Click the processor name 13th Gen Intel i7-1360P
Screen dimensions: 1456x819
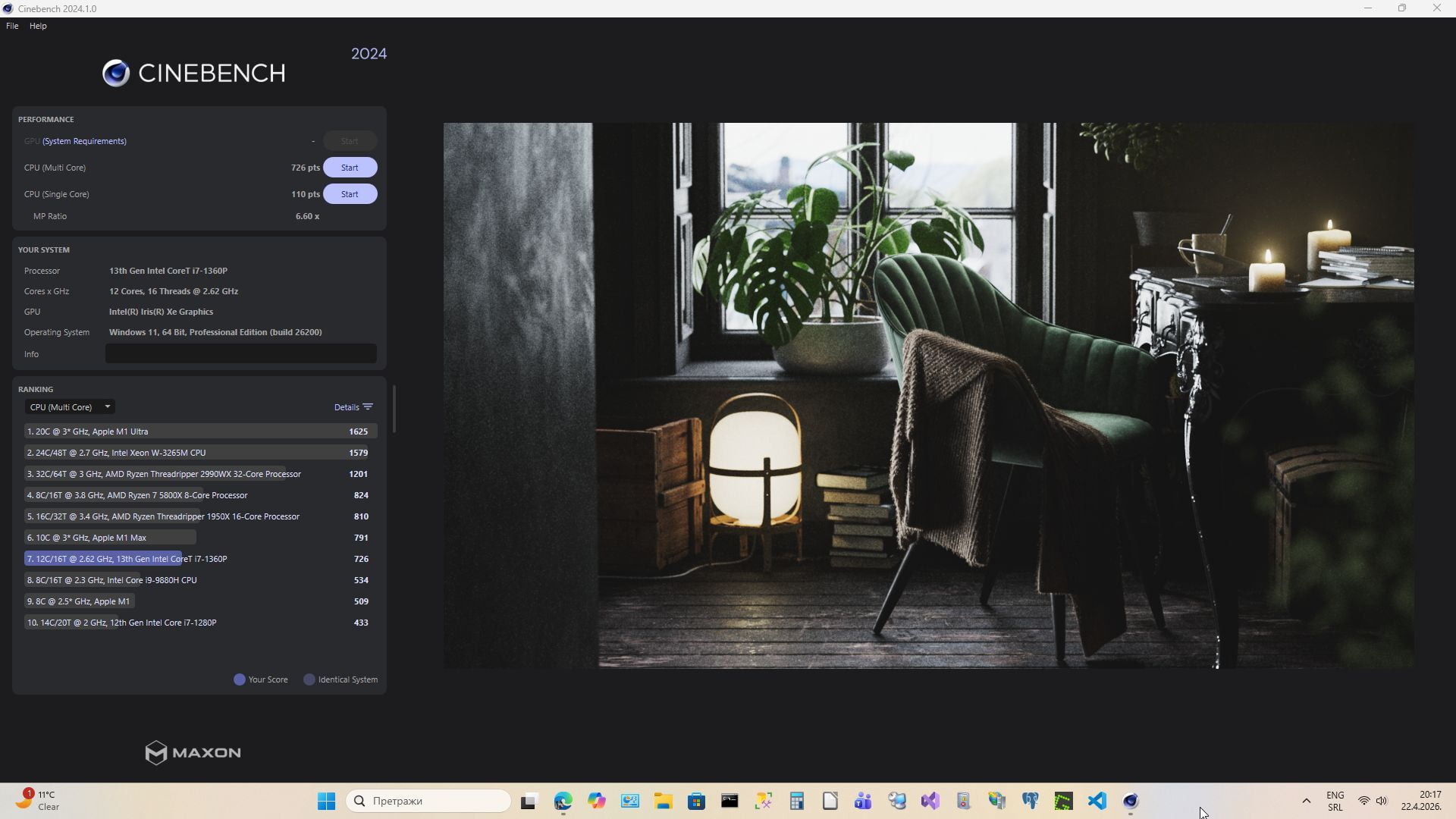(x=168, y=271)
